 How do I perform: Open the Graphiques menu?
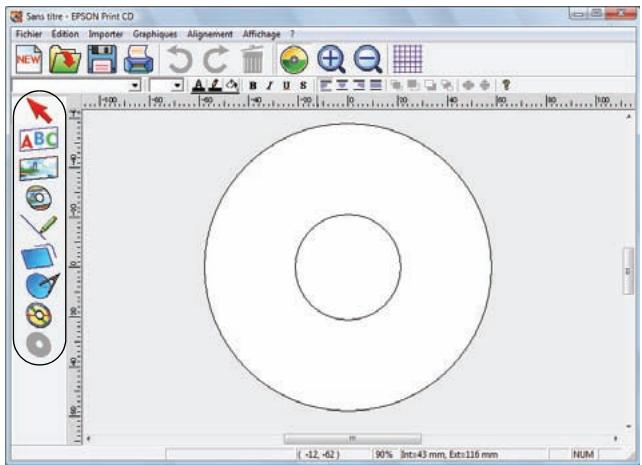pos(155,34)
